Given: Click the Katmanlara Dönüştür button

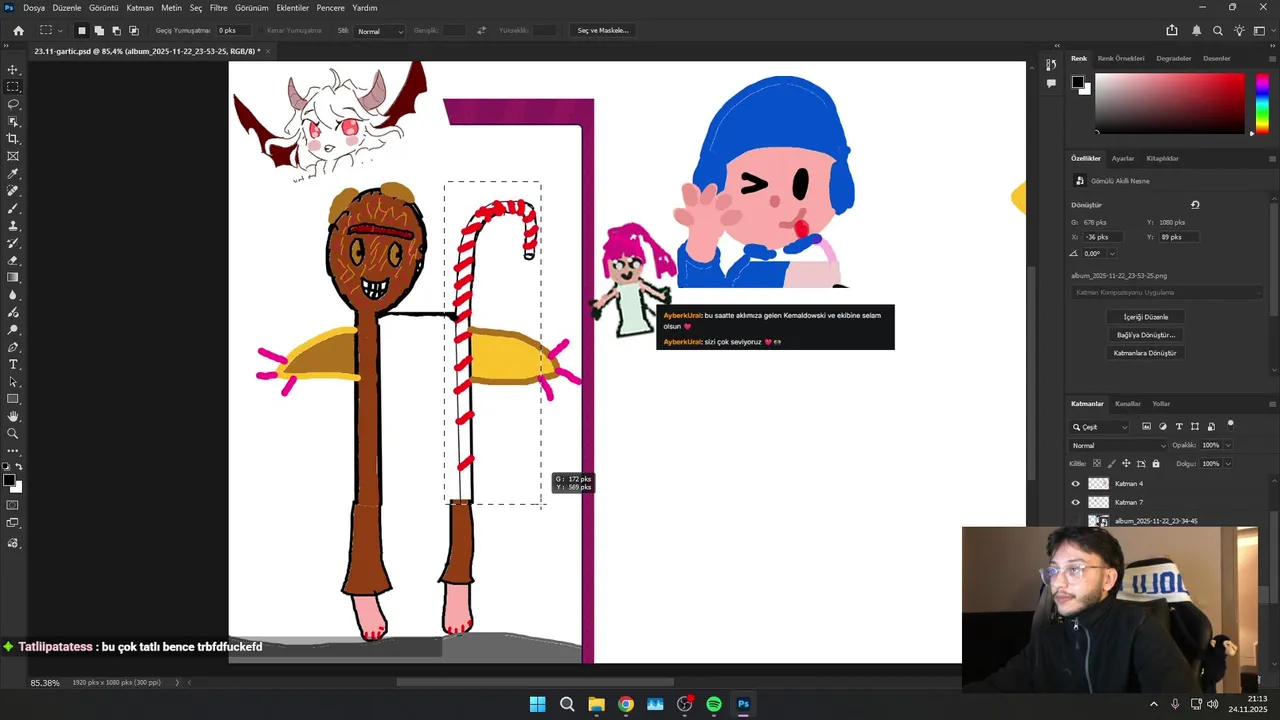Looking at the screenshot, I should pos(1145,353).
